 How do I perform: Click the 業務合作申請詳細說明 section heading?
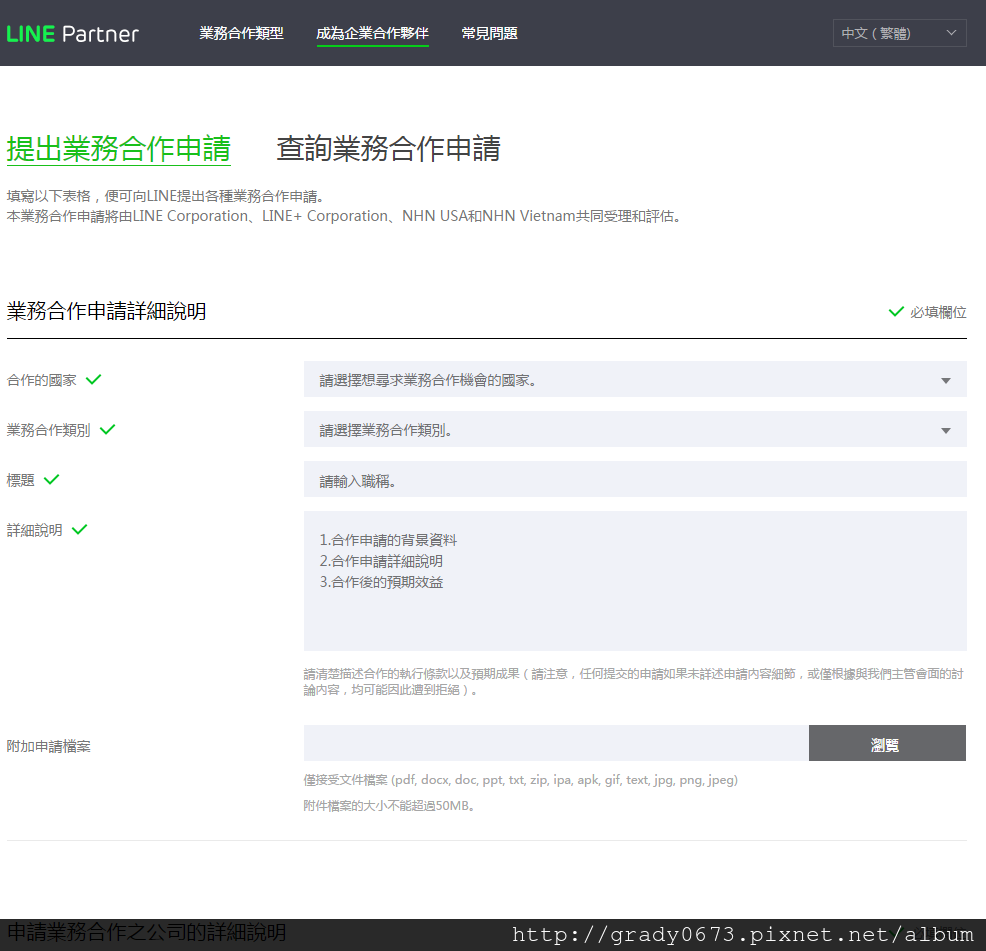(x=106, y=311)
